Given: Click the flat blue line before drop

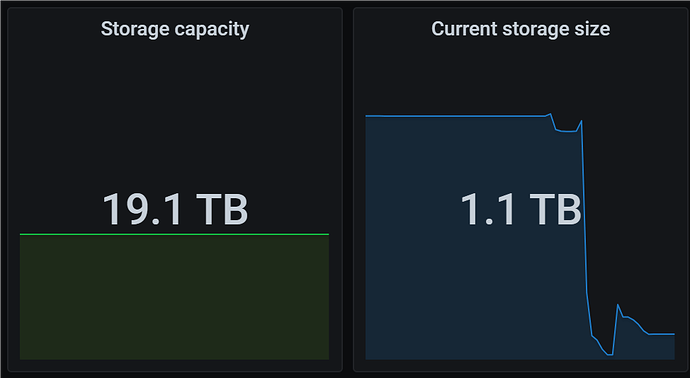Looking at the screenshot, I should (455, 116).
